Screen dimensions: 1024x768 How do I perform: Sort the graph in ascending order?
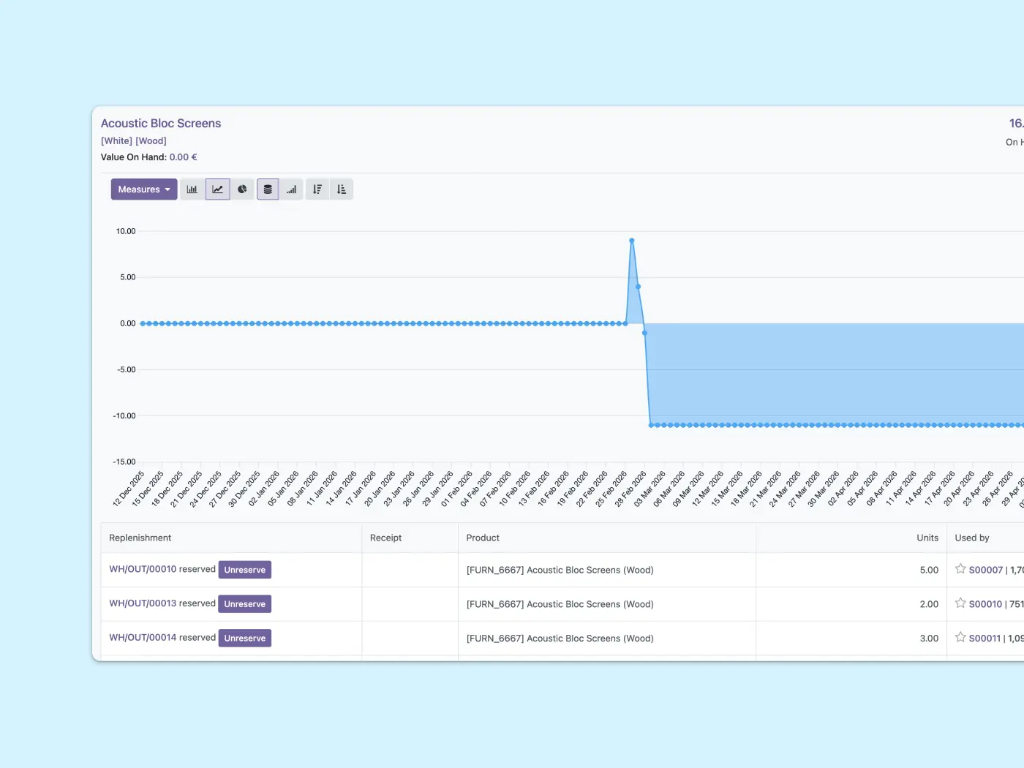click(x=341, y=189)
